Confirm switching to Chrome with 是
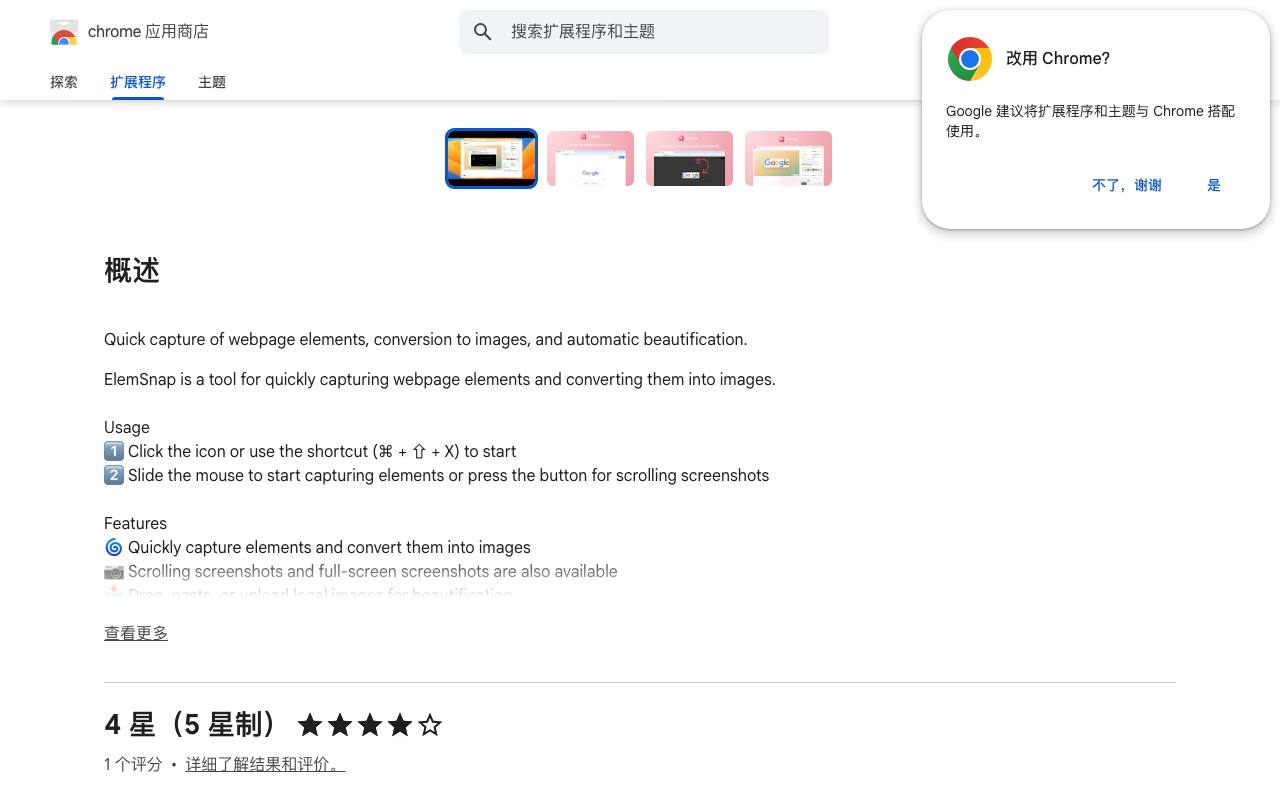 coord(1214,185)
